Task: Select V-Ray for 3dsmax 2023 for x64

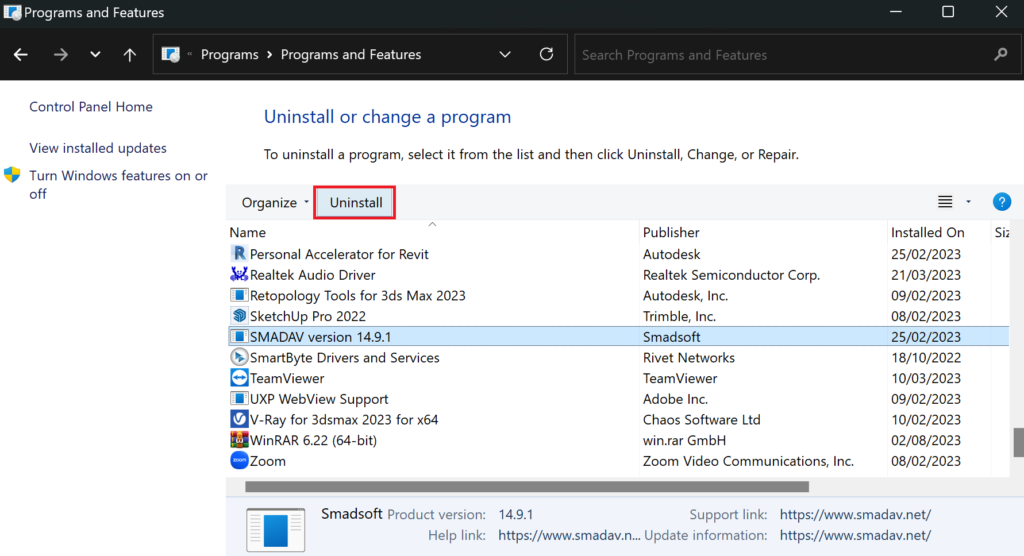Action: (x=344, y=420)
